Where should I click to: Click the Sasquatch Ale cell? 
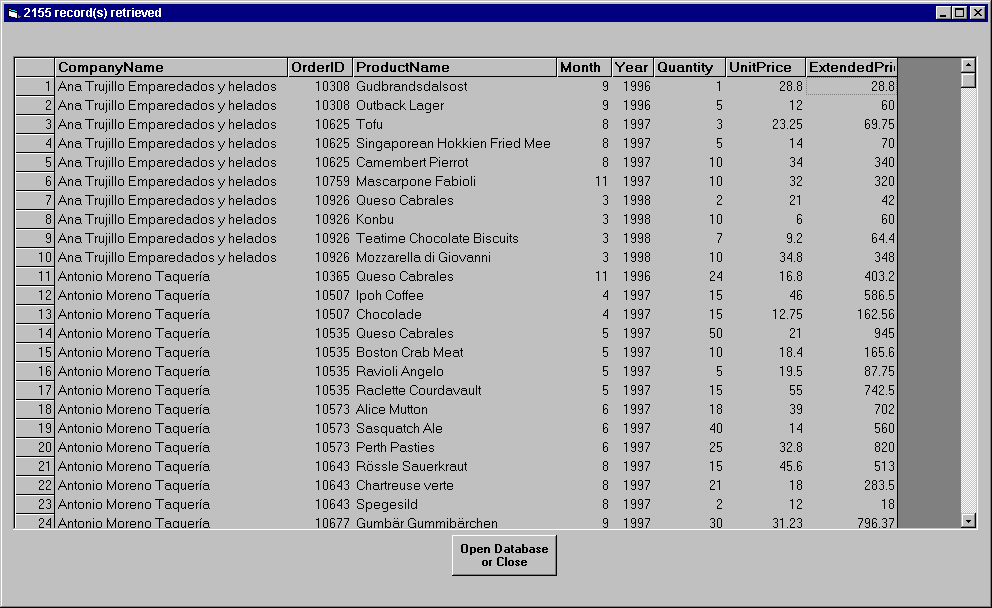point(454,428)
